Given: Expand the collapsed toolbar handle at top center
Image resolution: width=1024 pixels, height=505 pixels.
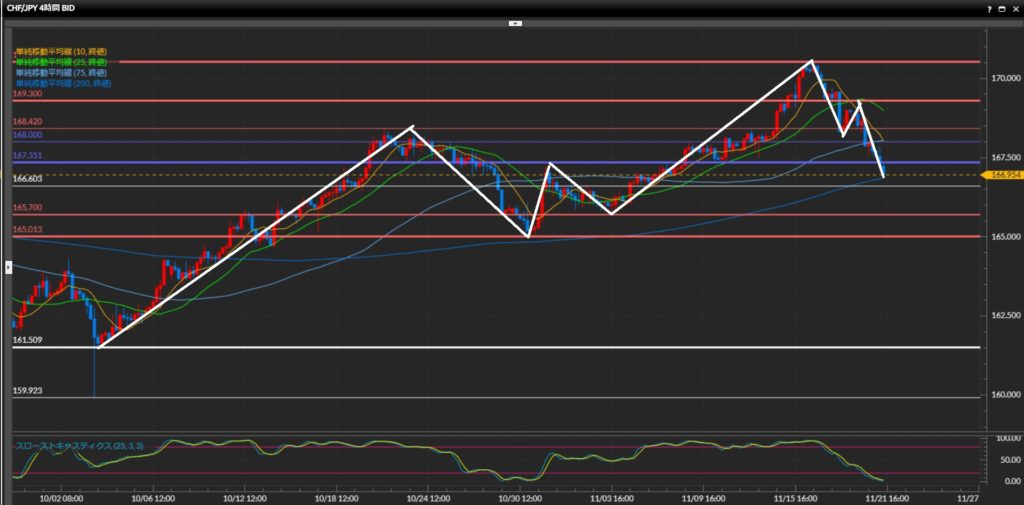Looking at the screenshot, I should 515,22.
